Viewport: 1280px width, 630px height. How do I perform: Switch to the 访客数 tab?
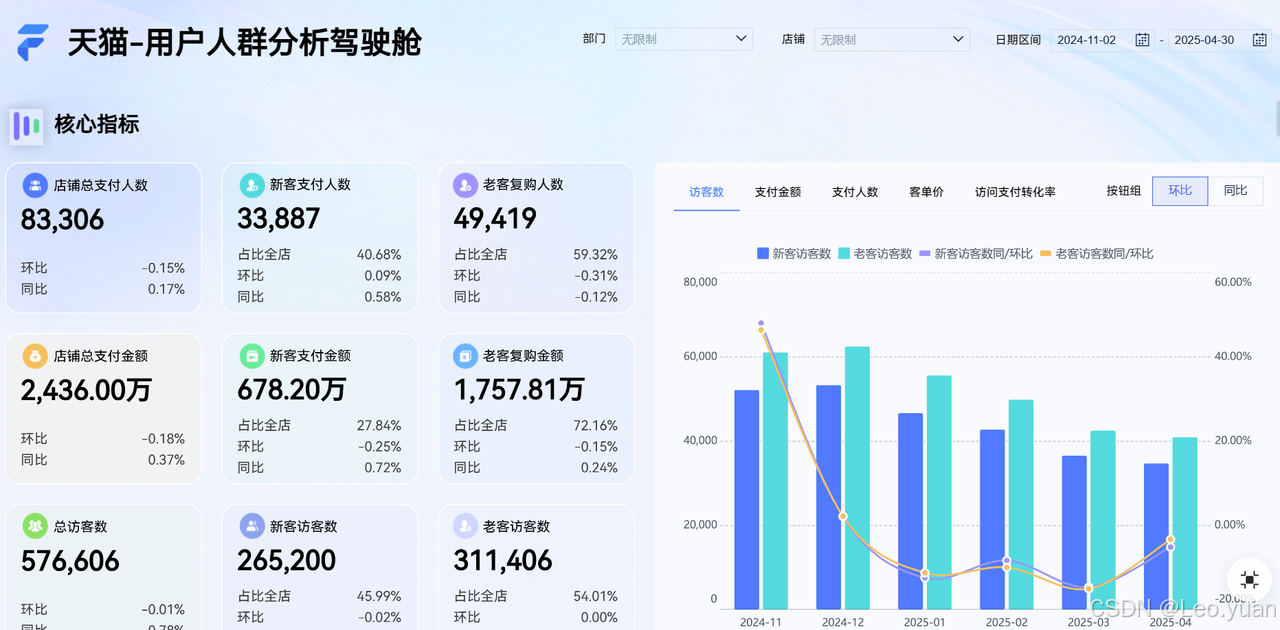click(x=706, y=192)
